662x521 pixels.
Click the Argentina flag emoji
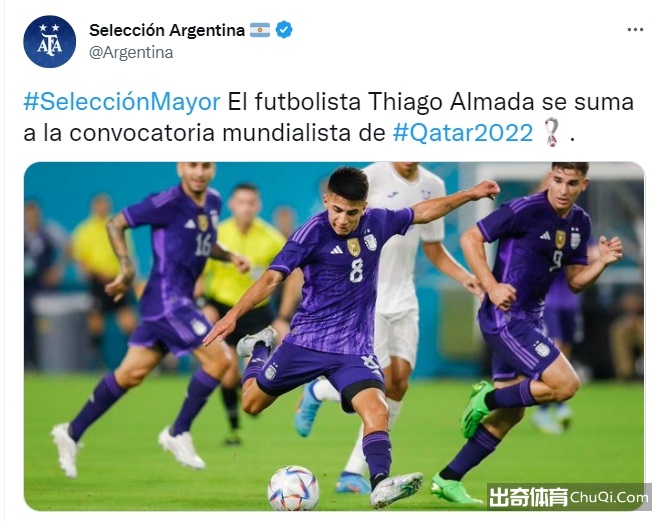(x=260, y=30)
